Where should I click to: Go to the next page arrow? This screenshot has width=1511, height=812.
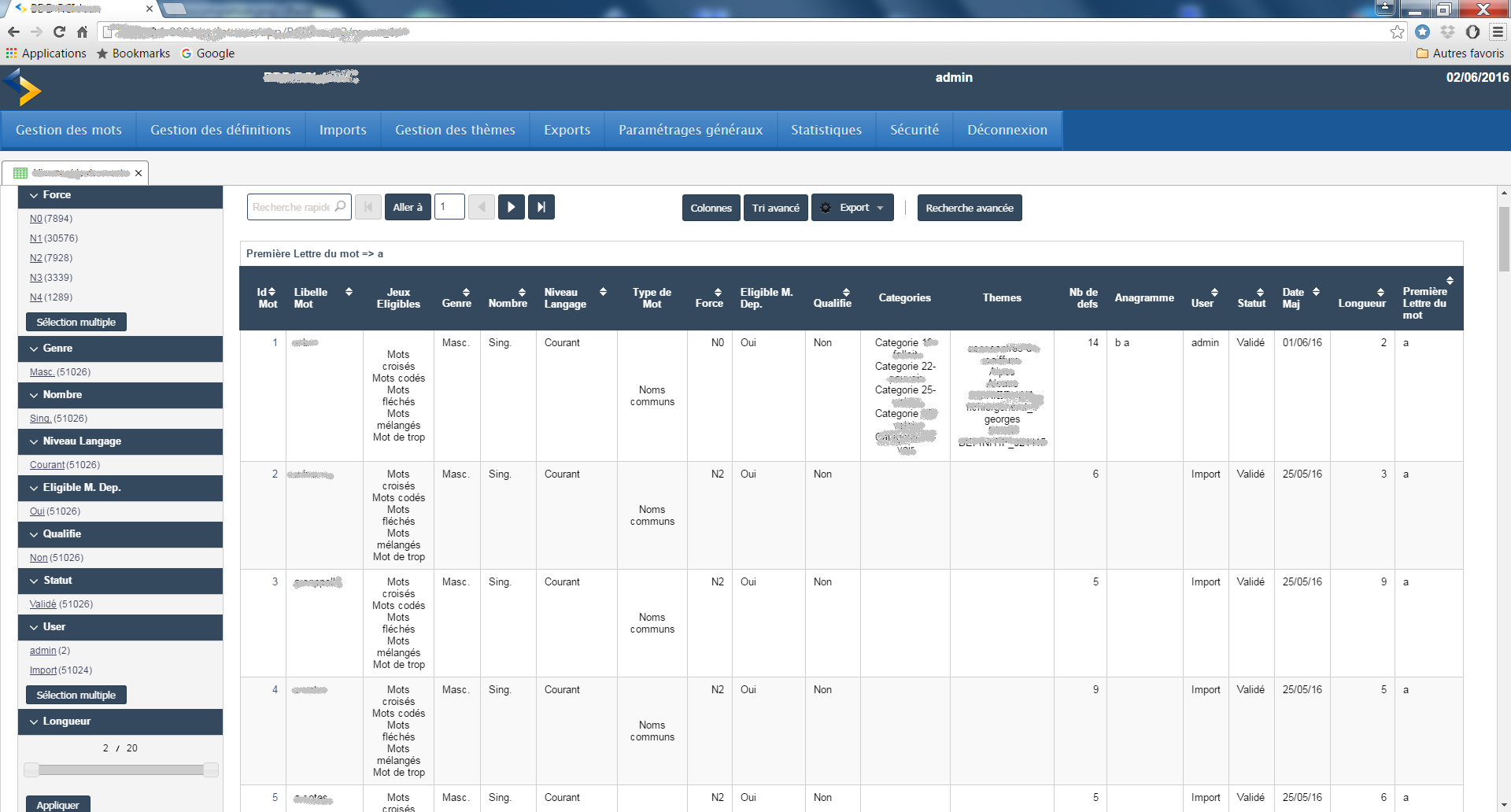pyautogui.click(x=511, y=207)
